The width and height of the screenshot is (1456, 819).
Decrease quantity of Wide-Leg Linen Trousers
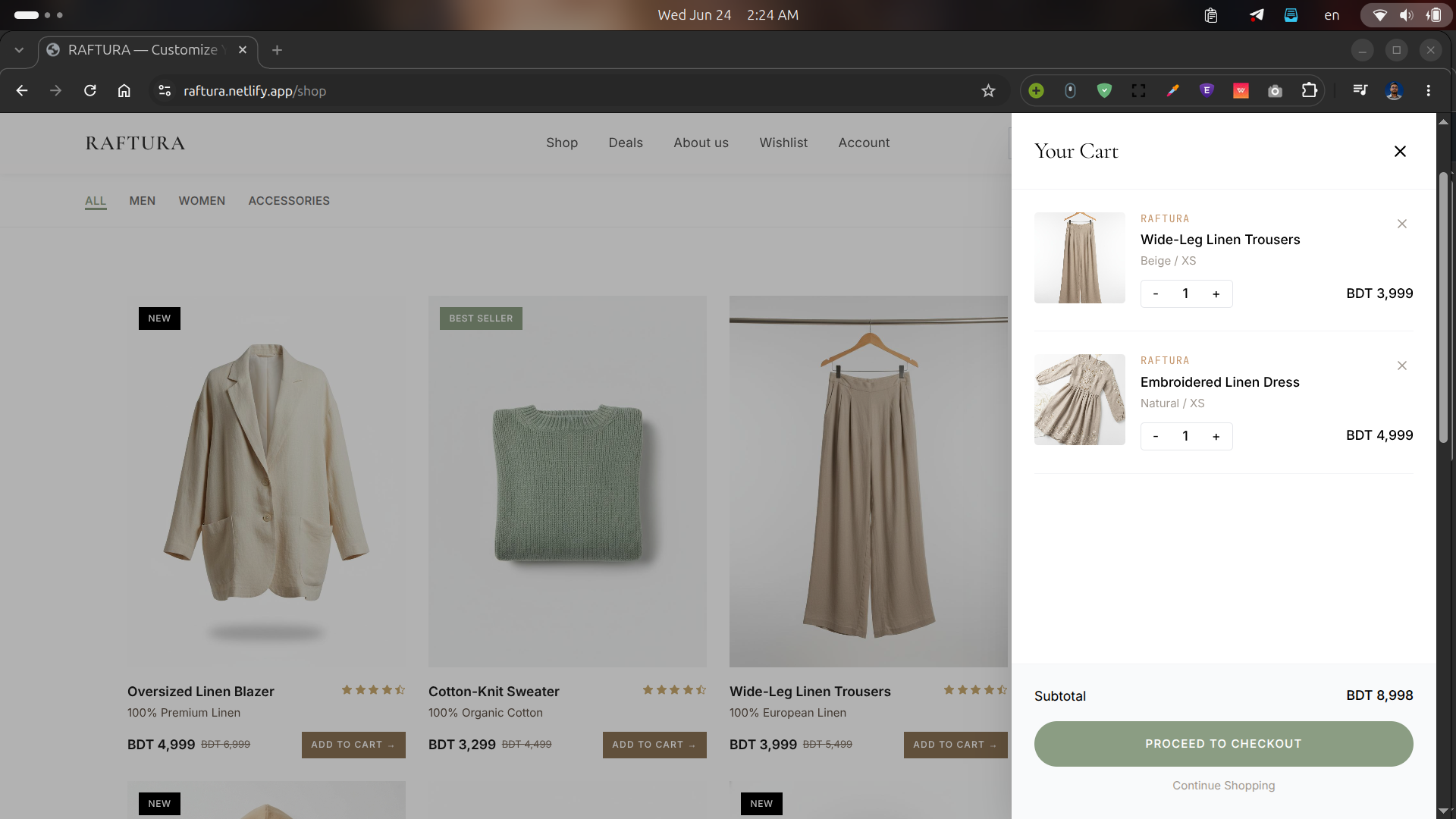click(1156, 294)
